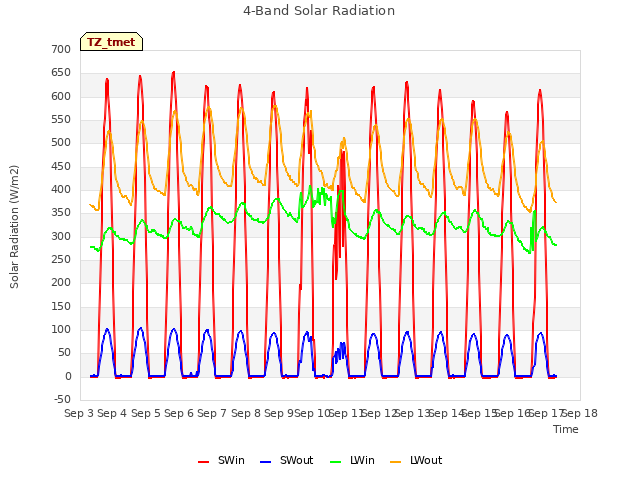Image resolution: width=640 pixels, height=480 pixels.
Task: Click the Sep 7 x-axis tick label
Action: pyautogui.click(x=212, y=413)
